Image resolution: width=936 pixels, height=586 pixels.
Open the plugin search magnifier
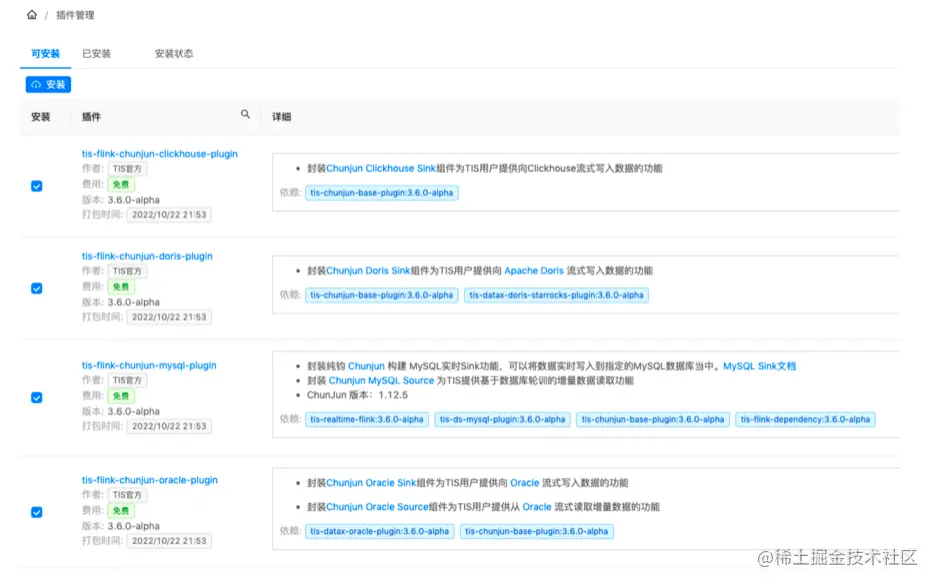(x=245, y=115)
